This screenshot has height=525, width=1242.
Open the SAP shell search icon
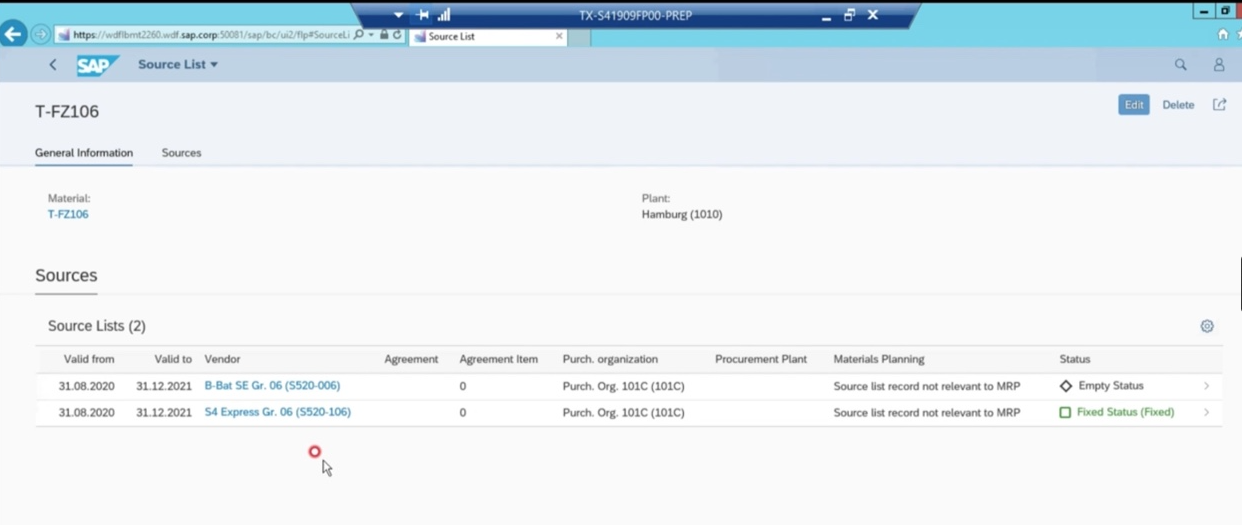[1181, 64]
